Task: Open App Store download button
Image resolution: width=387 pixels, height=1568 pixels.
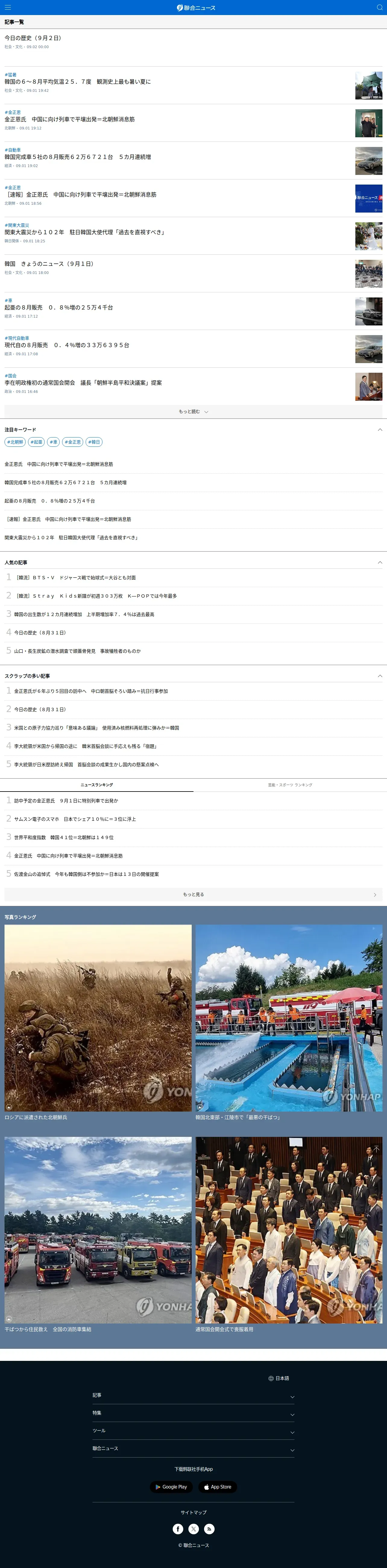Action: coord(218,1486)
